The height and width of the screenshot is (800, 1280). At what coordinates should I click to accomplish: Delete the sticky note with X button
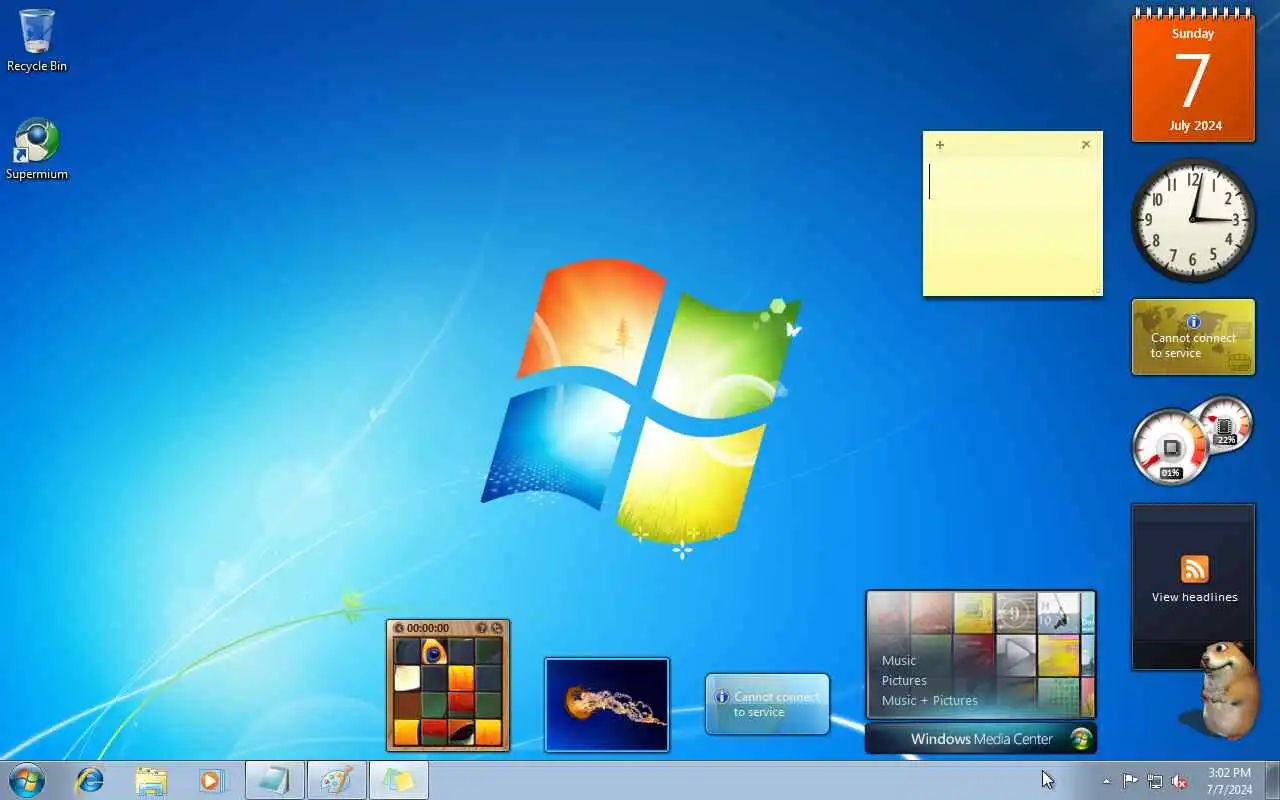pyautogui.click(x=1086, y=145)
